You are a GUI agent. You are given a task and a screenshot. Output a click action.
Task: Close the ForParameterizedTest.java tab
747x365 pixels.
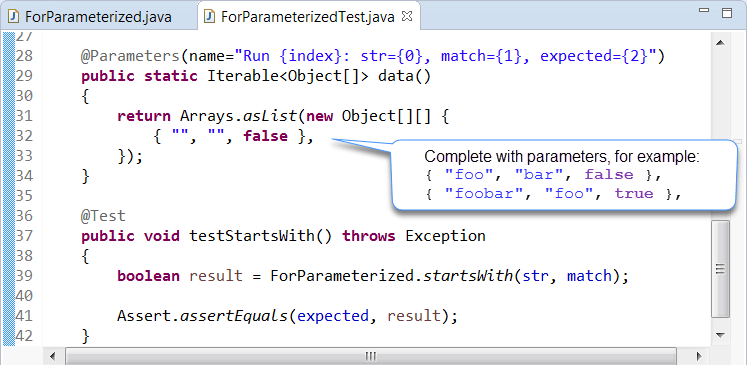click(406, 17)
